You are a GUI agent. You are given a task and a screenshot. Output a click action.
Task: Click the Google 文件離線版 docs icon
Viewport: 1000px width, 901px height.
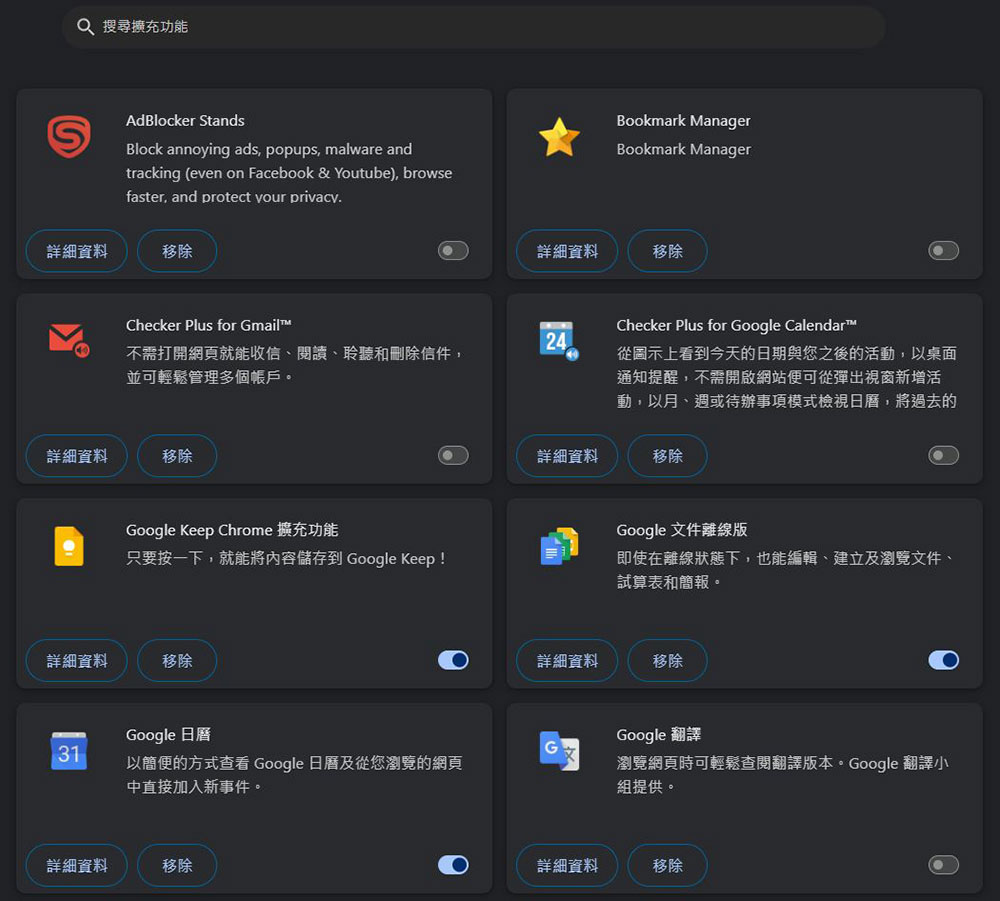(x=559, y=546)
